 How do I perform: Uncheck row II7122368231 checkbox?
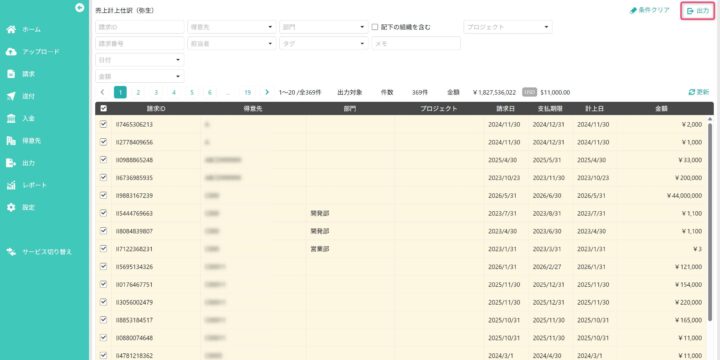(103, 248)
